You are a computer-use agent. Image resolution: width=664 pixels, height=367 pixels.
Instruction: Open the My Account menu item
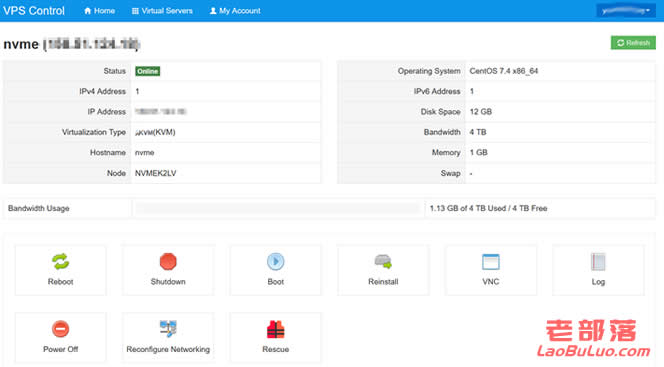tap(235, 11)
